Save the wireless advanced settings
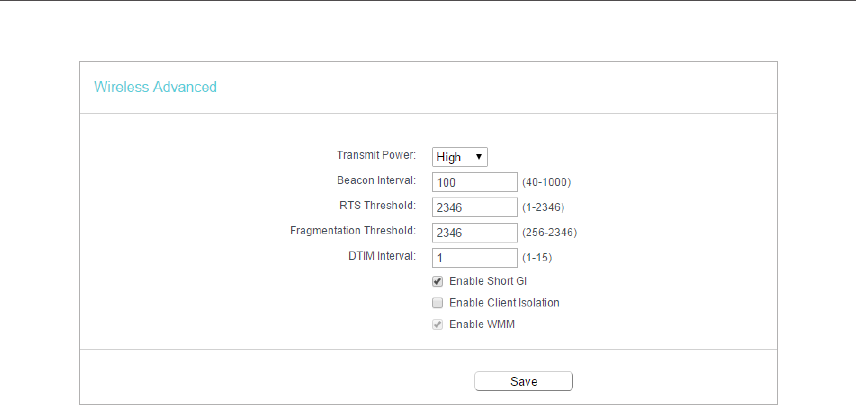Viewport: 856px width, 405px height. [x=523, y=382]
